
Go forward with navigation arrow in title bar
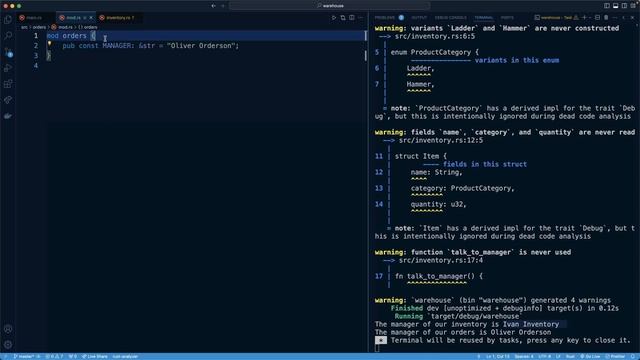(x=223, y=6)
